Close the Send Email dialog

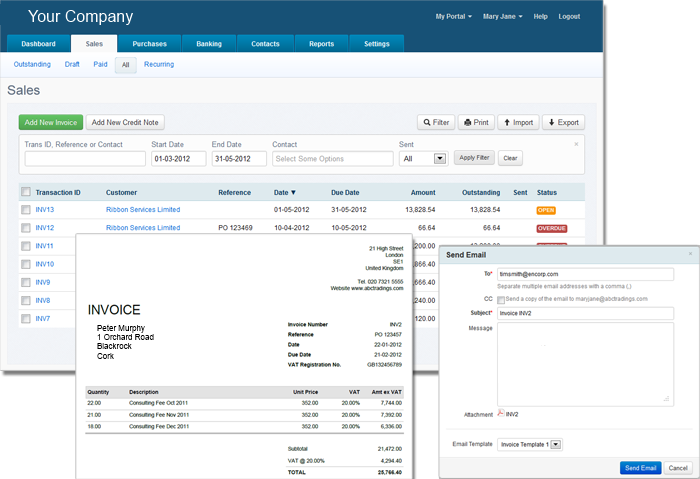tap(690, 254)
